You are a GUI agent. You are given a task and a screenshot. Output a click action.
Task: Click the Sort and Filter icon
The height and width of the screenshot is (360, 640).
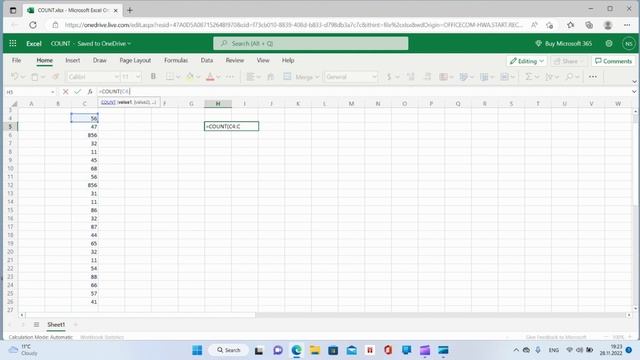549,76
